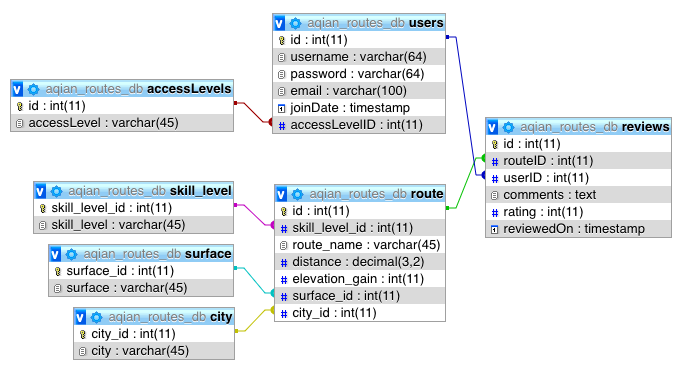Click the hash icon beside reviews routeID

coord(495,162)
